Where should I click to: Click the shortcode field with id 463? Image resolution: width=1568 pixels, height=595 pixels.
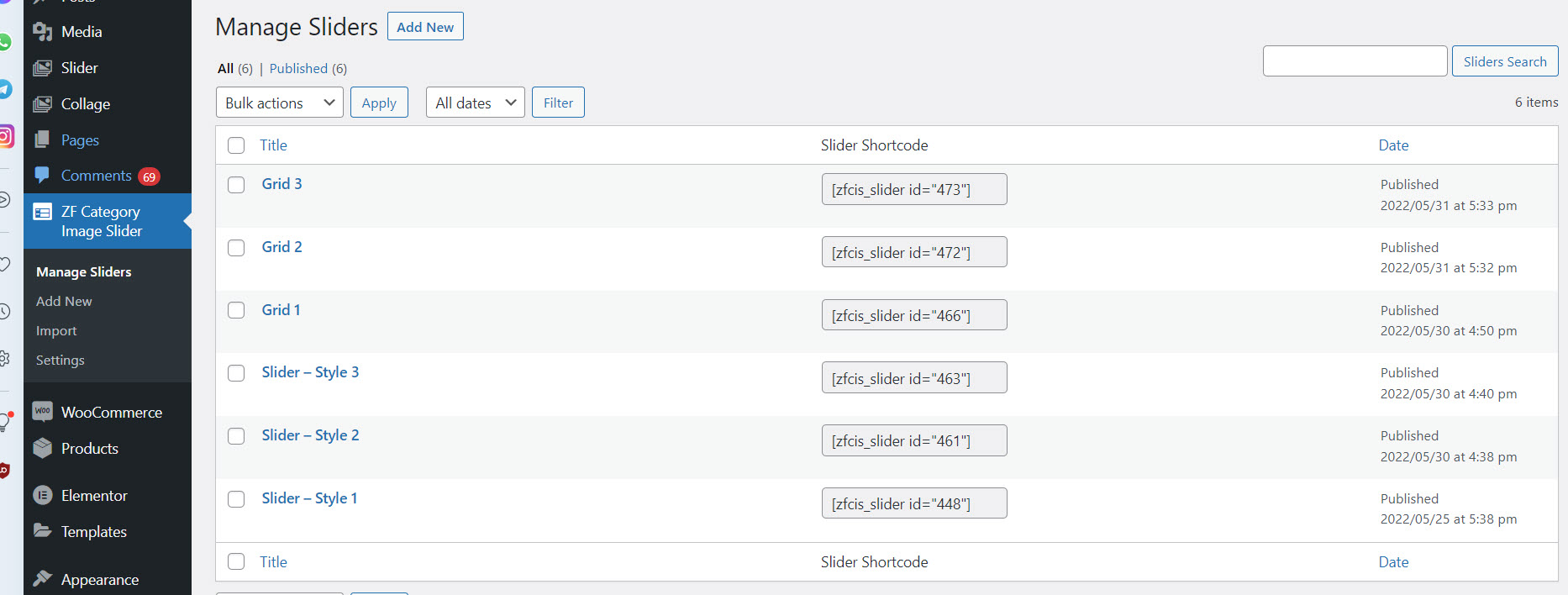click(x=914, y=378)
